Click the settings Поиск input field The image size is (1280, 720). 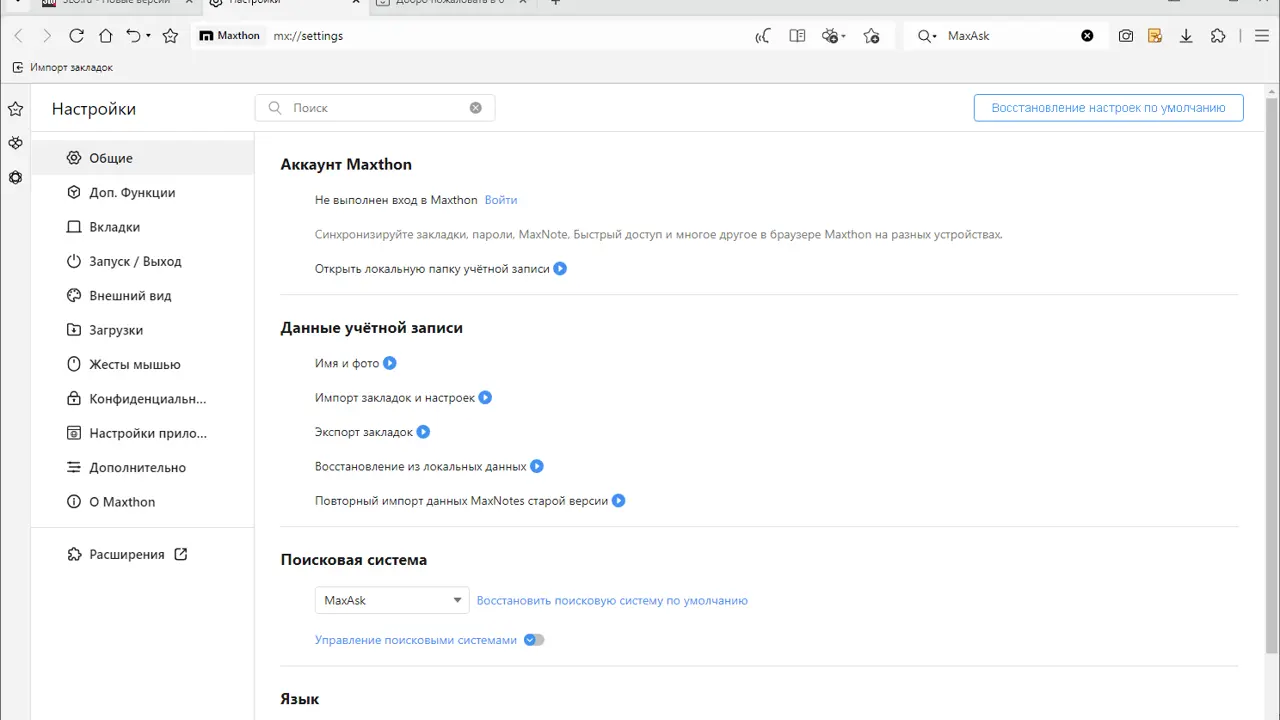point(375,108)
